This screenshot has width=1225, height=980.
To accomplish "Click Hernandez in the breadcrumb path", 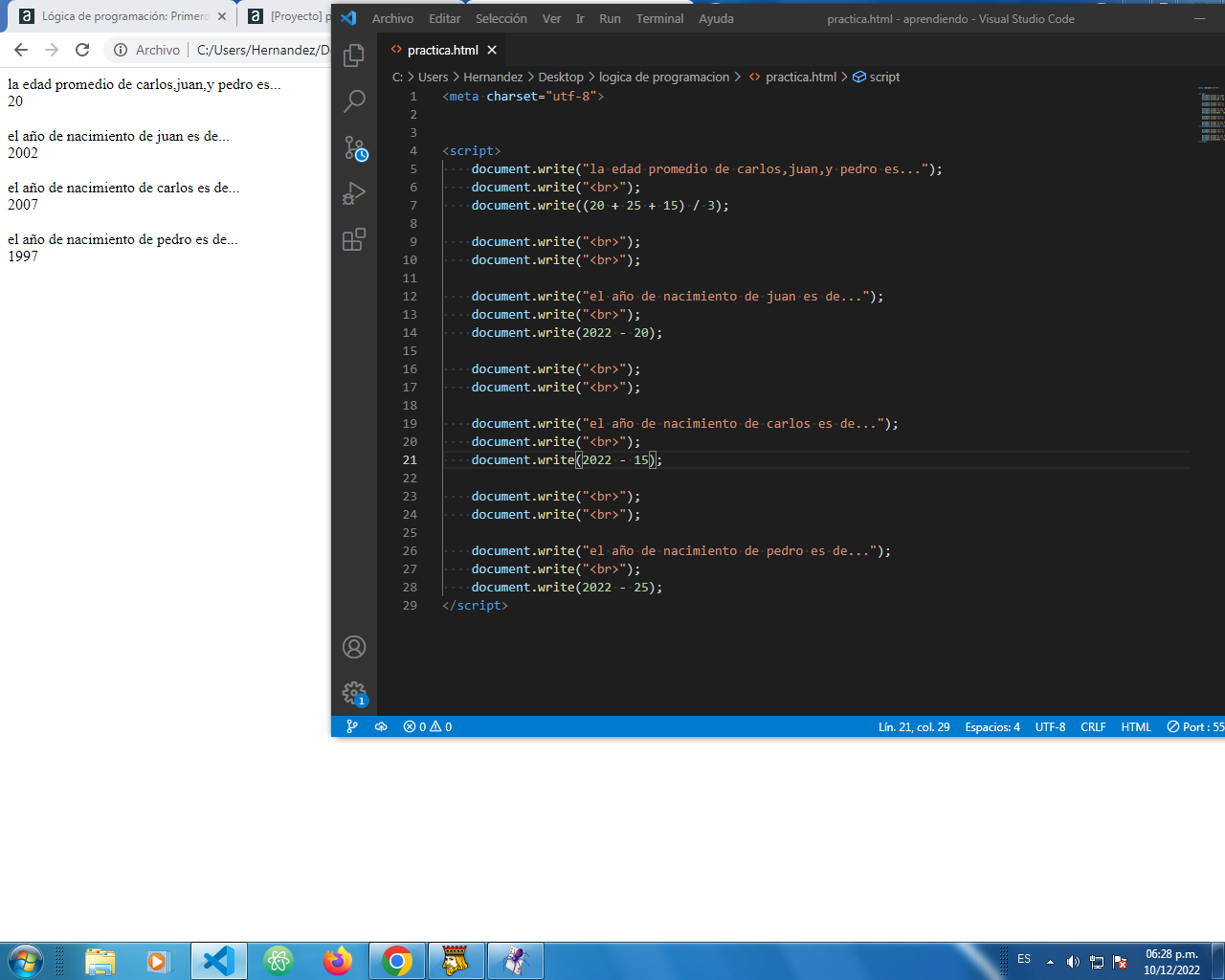I will coord(493,77).
